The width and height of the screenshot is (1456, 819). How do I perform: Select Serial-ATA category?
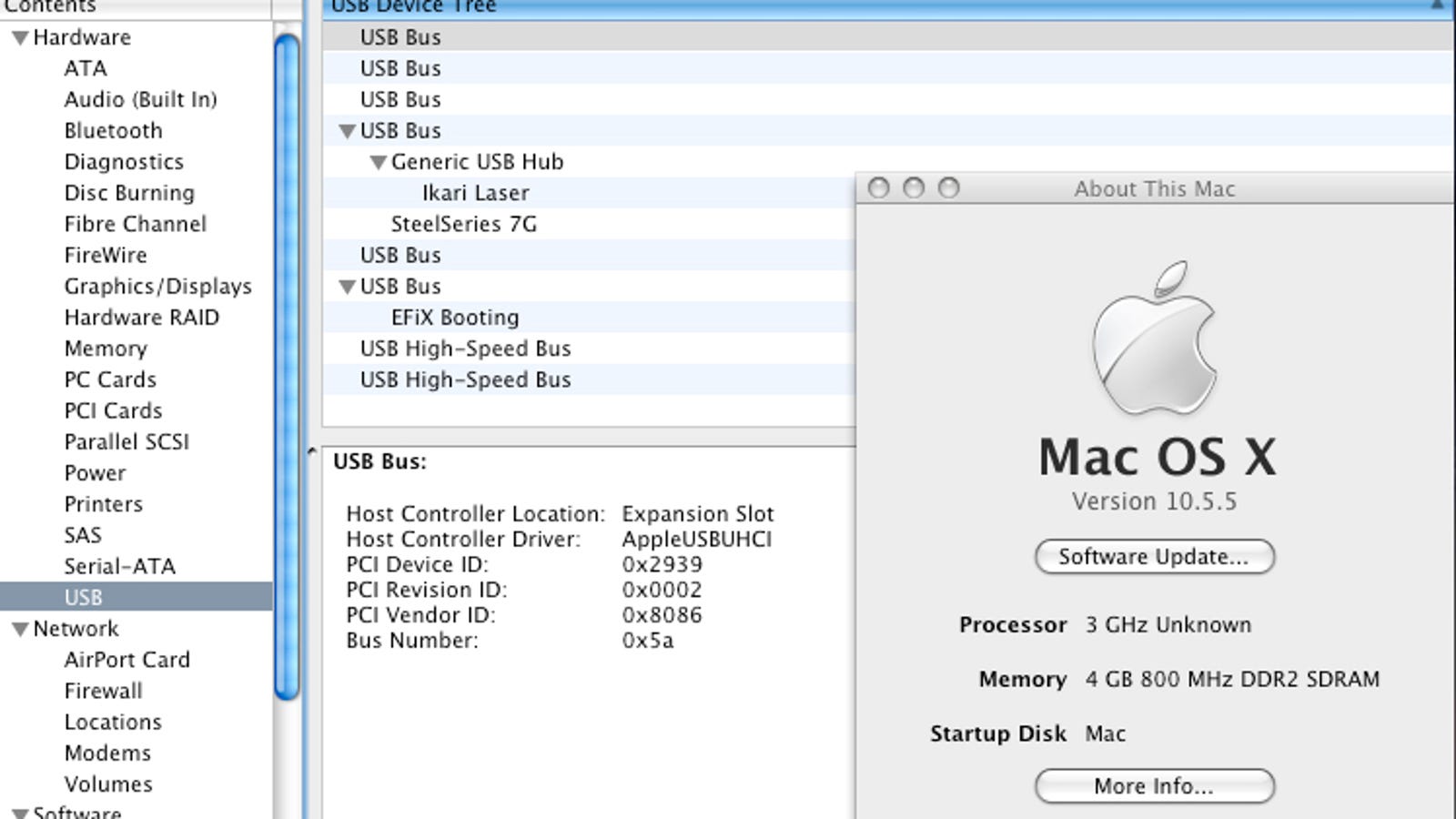pos(119,566)
